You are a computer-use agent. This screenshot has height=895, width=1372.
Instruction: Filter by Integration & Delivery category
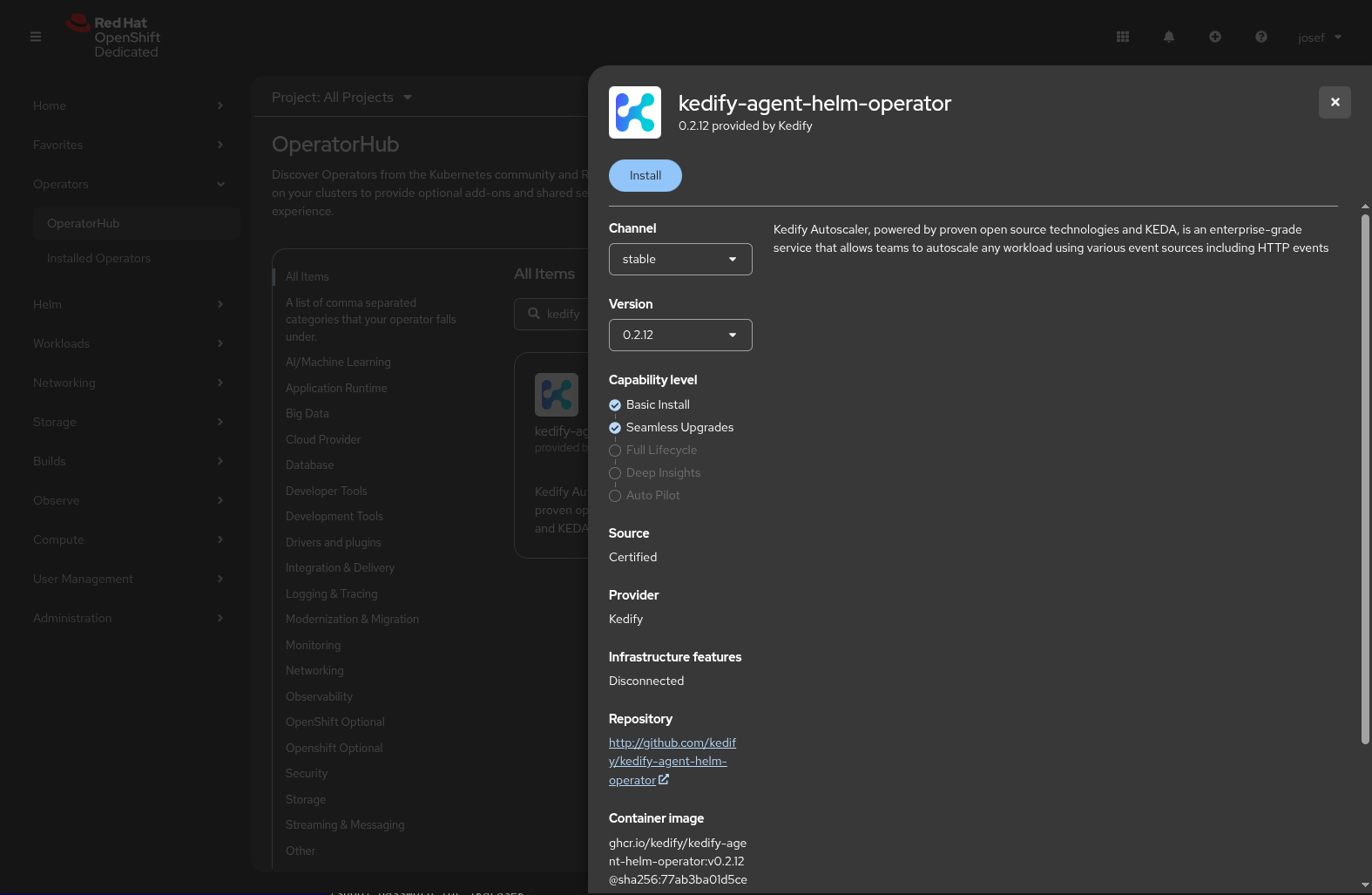pyautogui.click(x=341, y=567)
